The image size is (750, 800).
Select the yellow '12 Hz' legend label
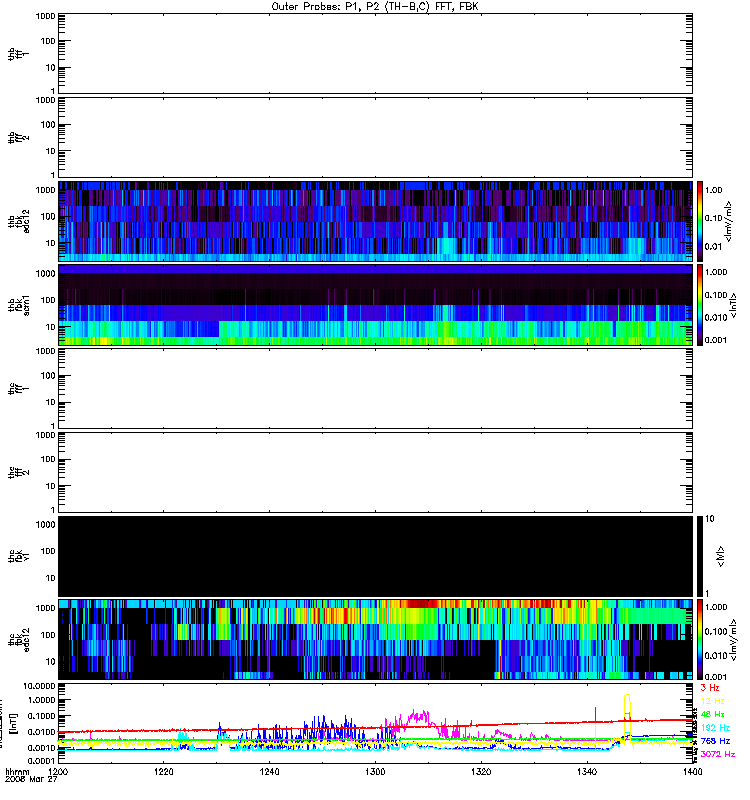713,701
